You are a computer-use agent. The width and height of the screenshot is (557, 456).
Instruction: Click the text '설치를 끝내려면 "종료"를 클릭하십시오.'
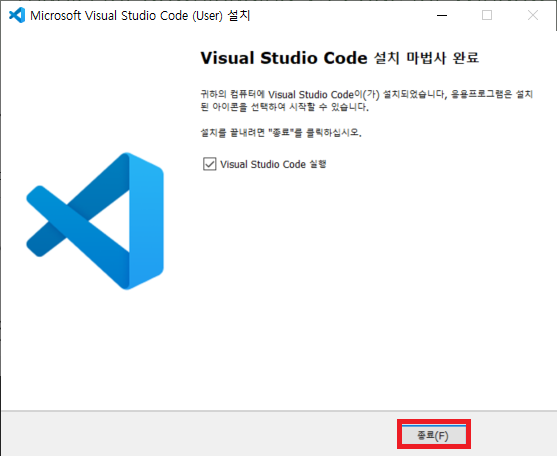281,133
